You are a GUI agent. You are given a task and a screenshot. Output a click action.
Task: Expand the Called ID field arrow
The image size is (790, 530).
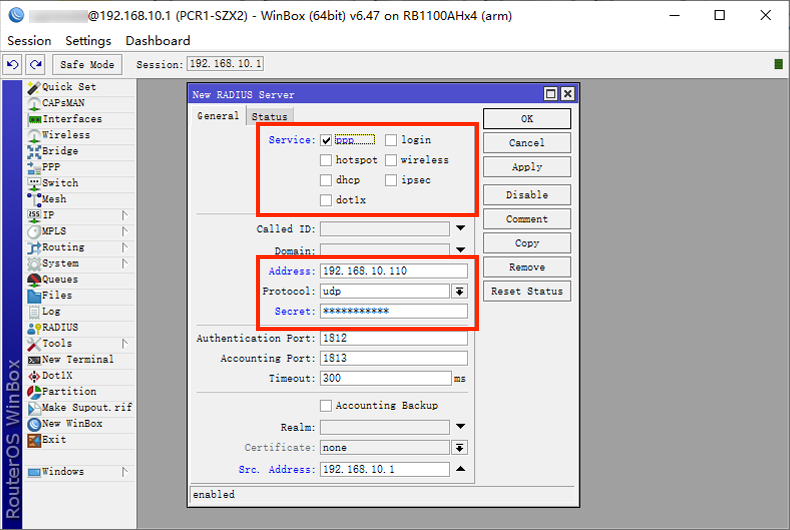tap(460, 228)
